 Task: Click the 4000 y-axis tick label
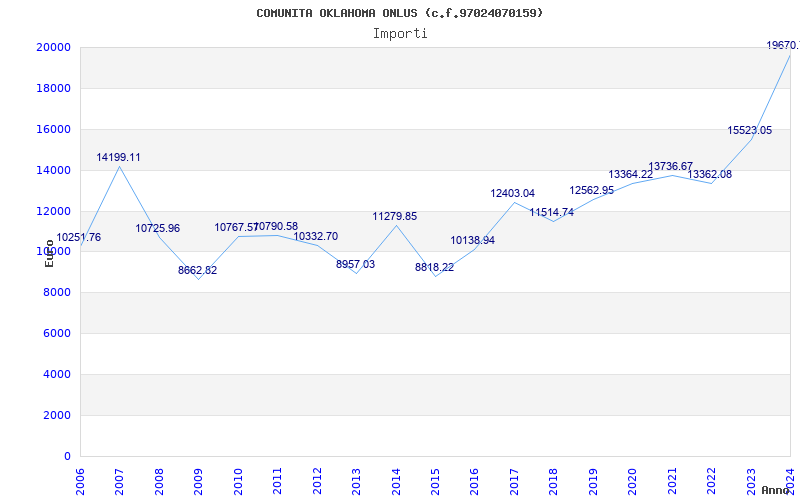57,374
